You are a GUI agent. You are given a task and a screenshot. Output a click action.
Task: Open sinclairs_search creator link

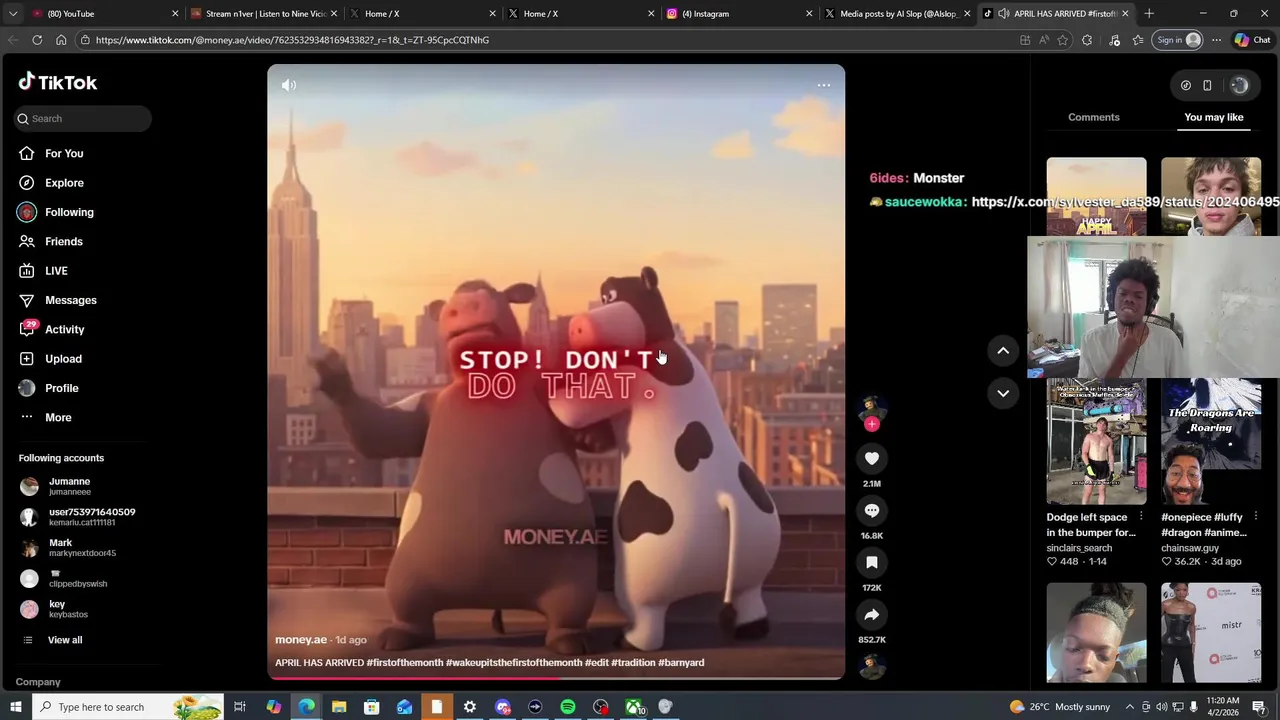(x=1079, y=548)
